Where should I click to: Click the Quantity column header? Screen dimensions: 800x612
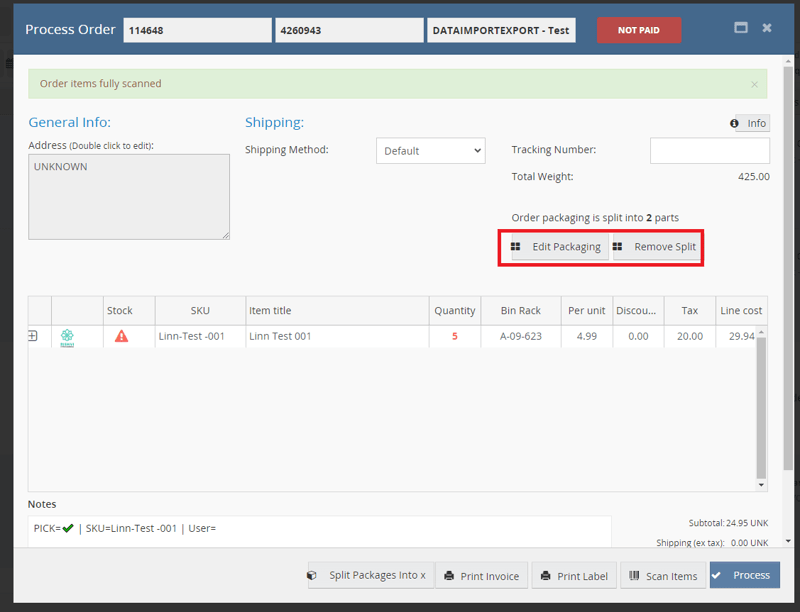click(x=454, y=311)
